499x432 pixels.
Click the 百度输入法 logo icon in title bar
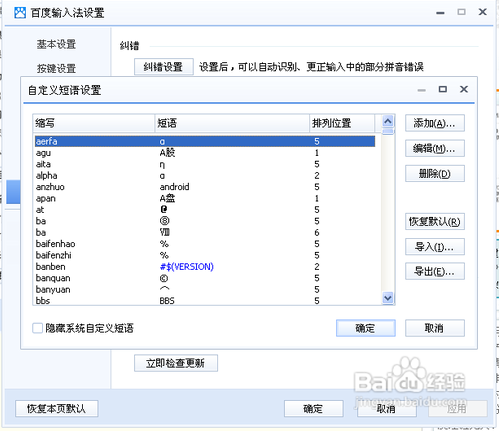click(20, 13)
